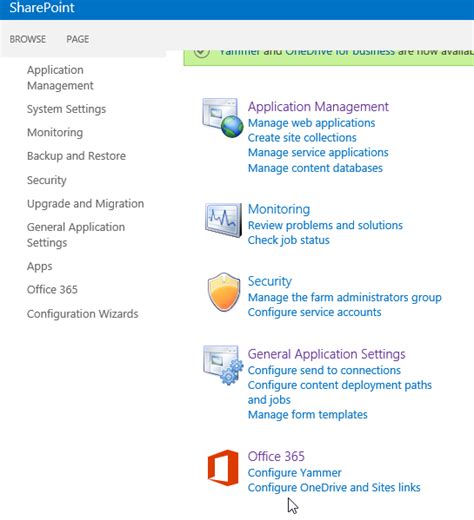Click the Application Management globe icon
Image resolution: width=474 pixels, height=520 pixels.
(x=223, y=118)
